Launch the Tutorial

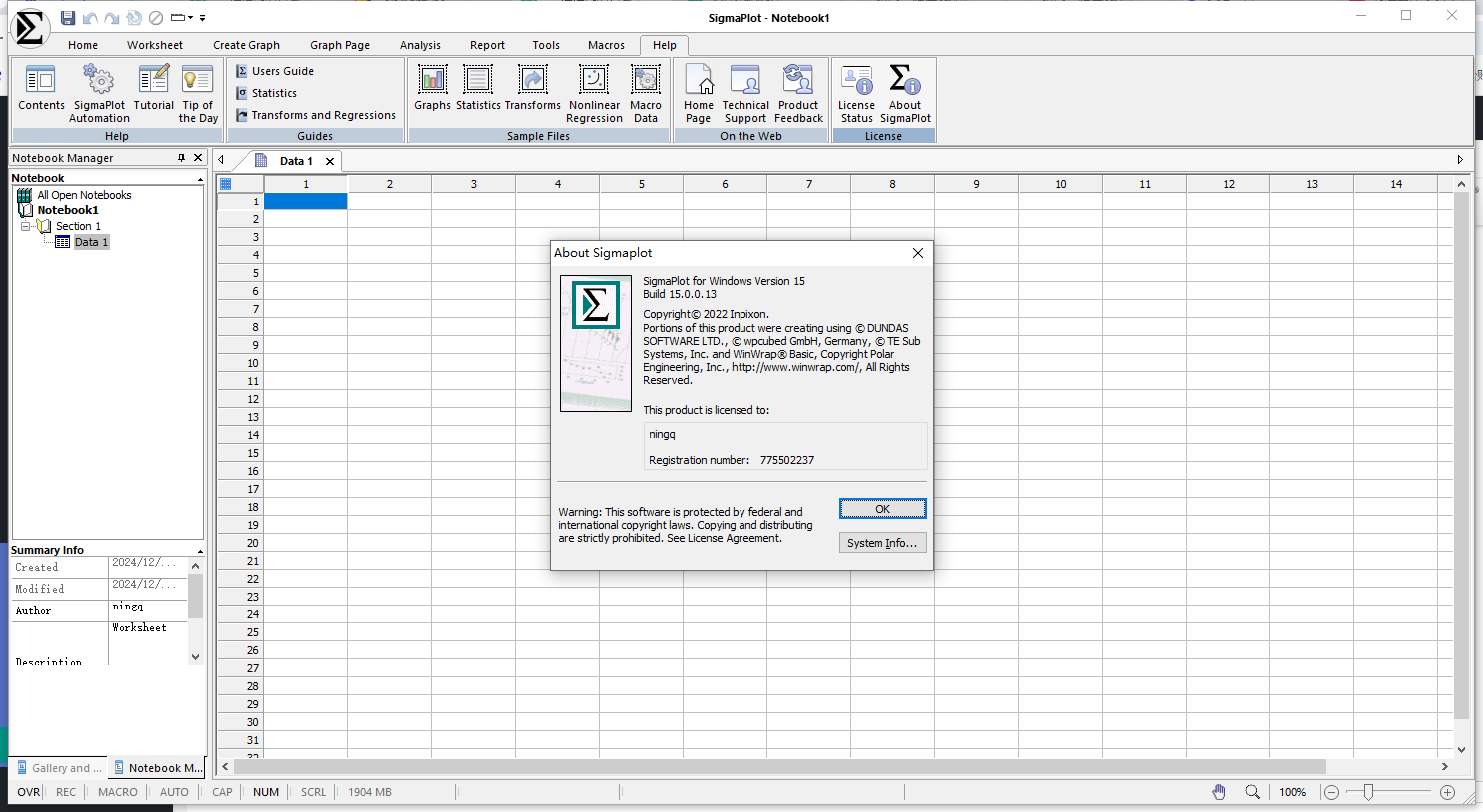[154, 88]
